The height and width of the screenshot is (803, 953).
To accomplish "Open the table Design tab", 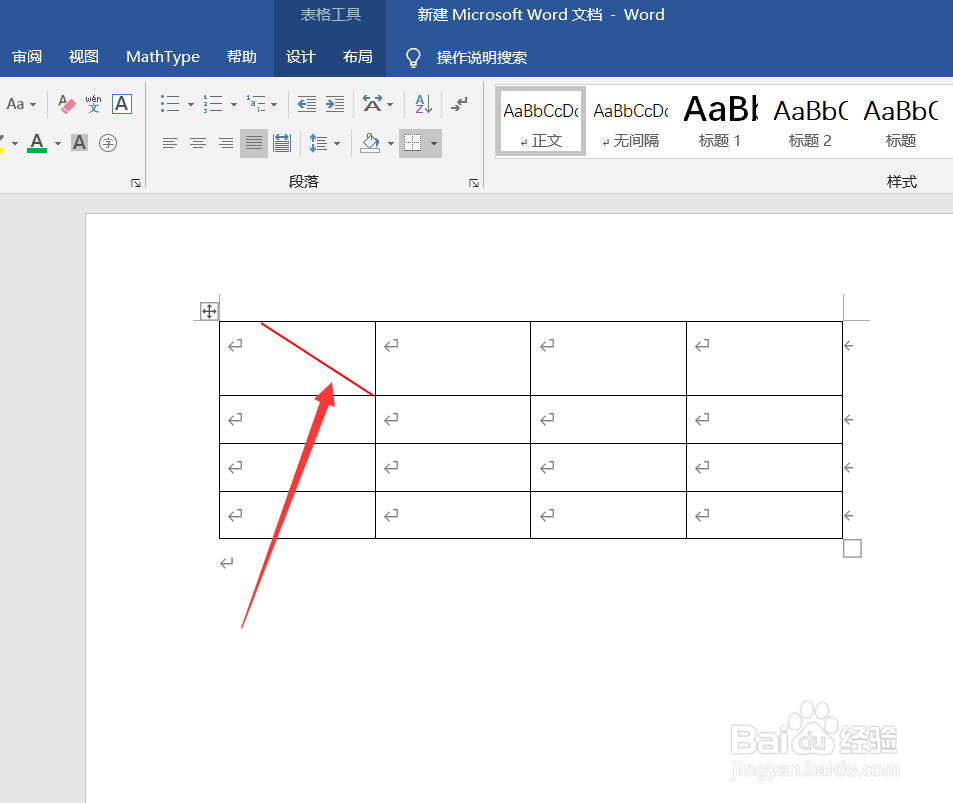I will 301,57.
